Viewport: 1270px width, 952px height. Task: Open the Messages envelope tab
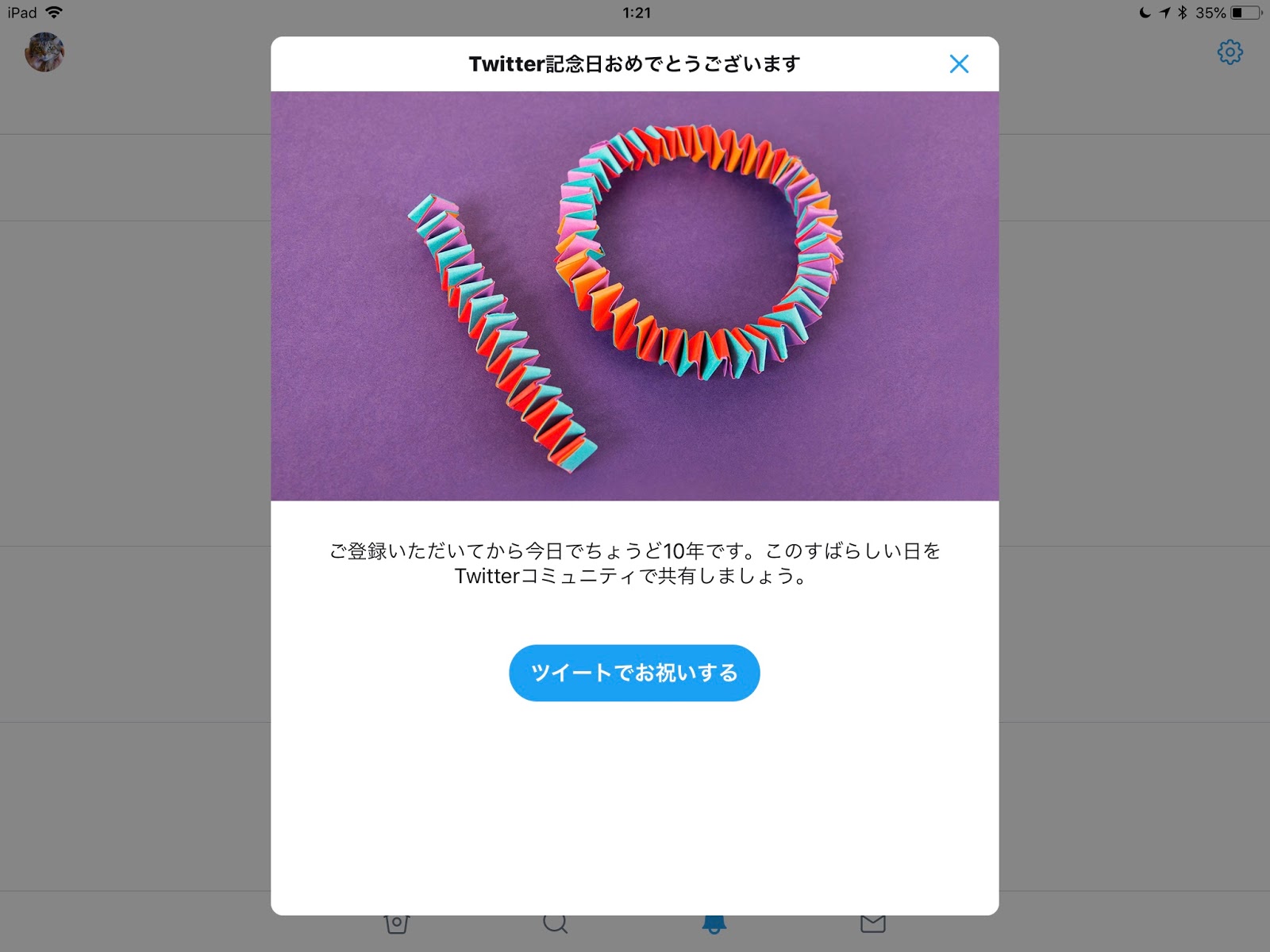[x=872, y=924]
